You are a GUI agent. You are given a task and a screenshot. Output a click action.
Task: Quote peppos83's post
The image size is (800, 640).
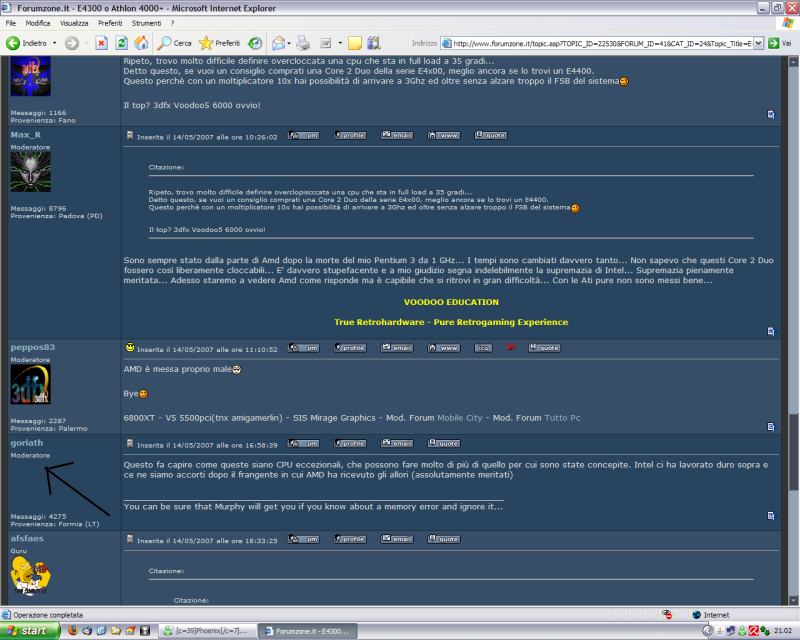(544, 348)
